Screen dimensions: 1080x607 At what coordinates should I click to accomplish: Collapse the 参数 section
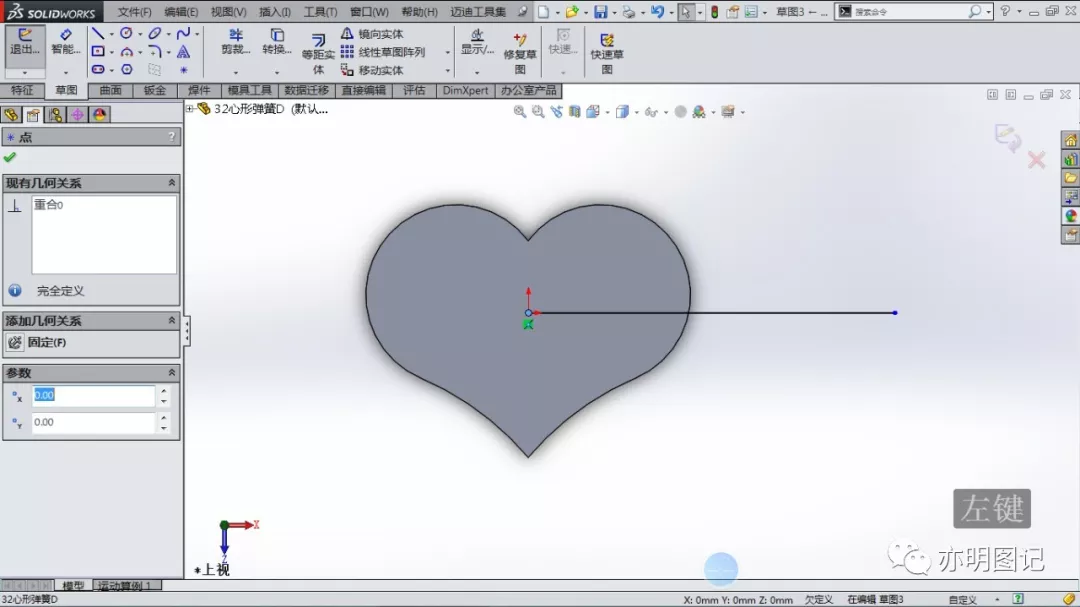click(x=172, y=372)
